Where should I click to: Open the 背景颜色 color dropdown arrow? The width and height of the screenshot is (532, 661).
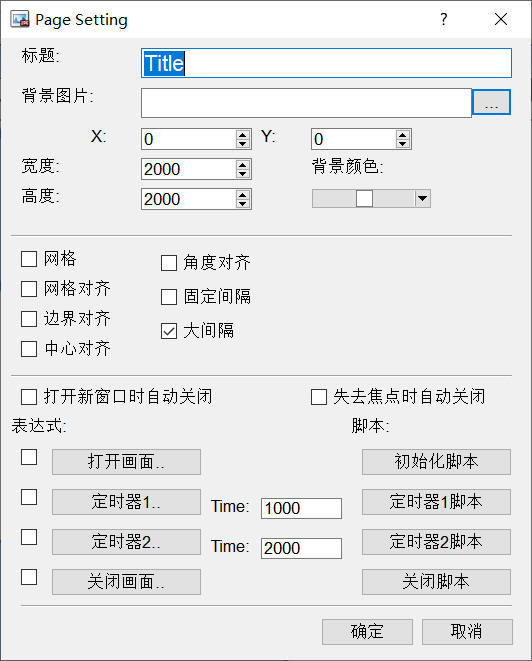[422, 198]
